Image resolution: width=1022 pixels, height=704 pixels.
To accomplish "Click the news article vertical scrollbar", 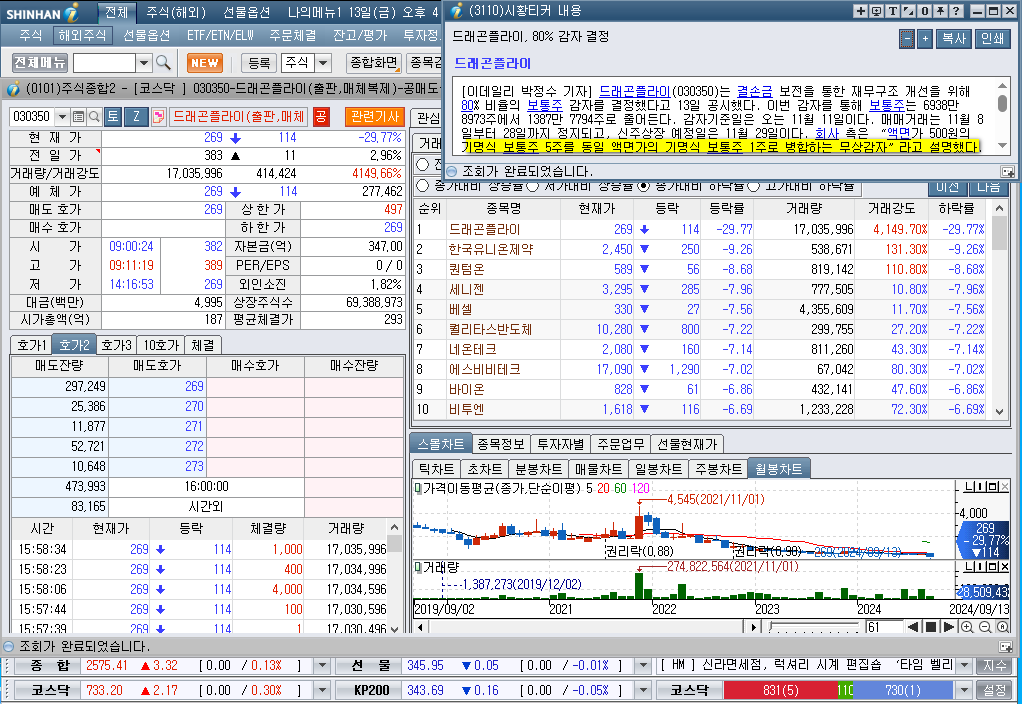I will 1002,116.
